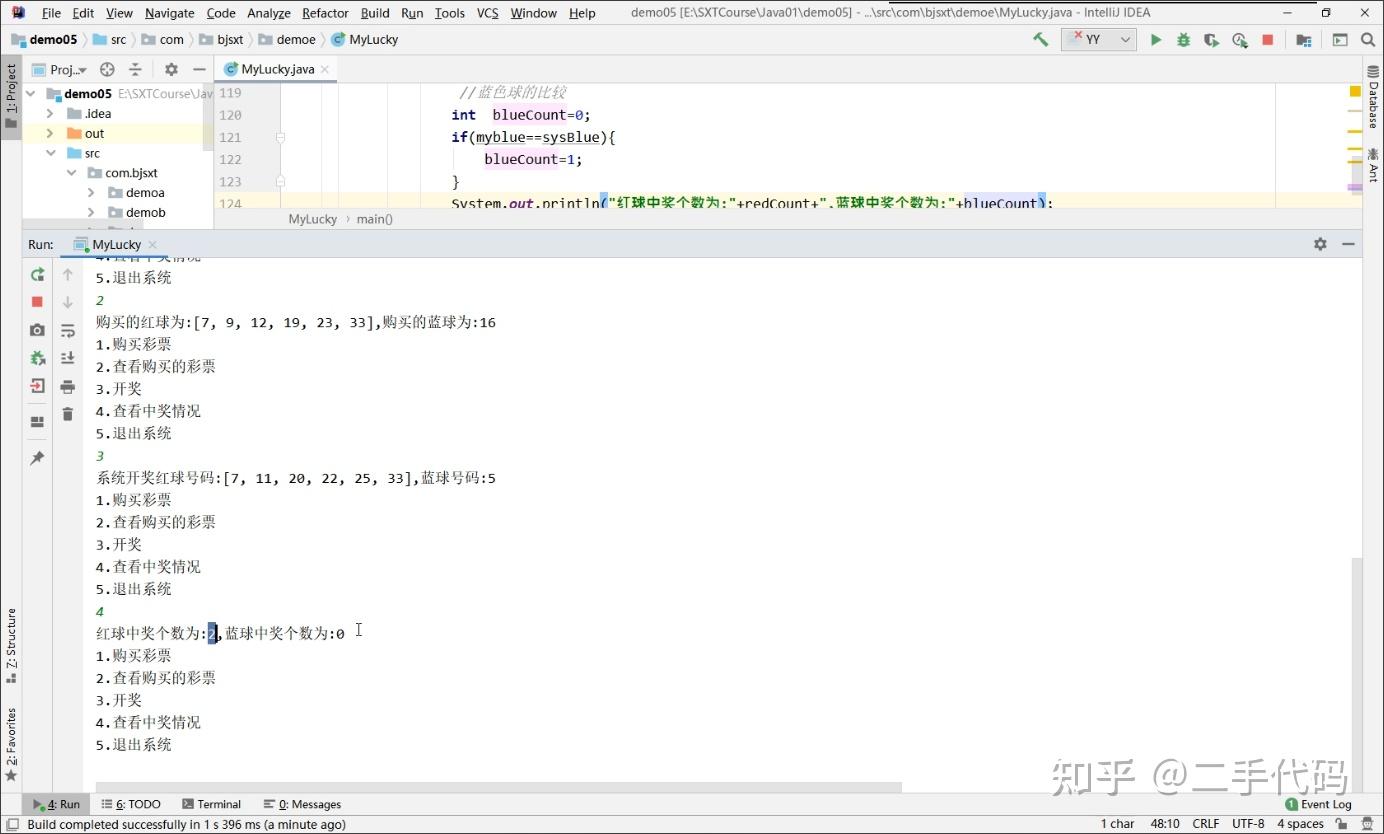Click the run anything icon in the toolbar
This screenshot has width=1384, height=834.
point(1340,40)
